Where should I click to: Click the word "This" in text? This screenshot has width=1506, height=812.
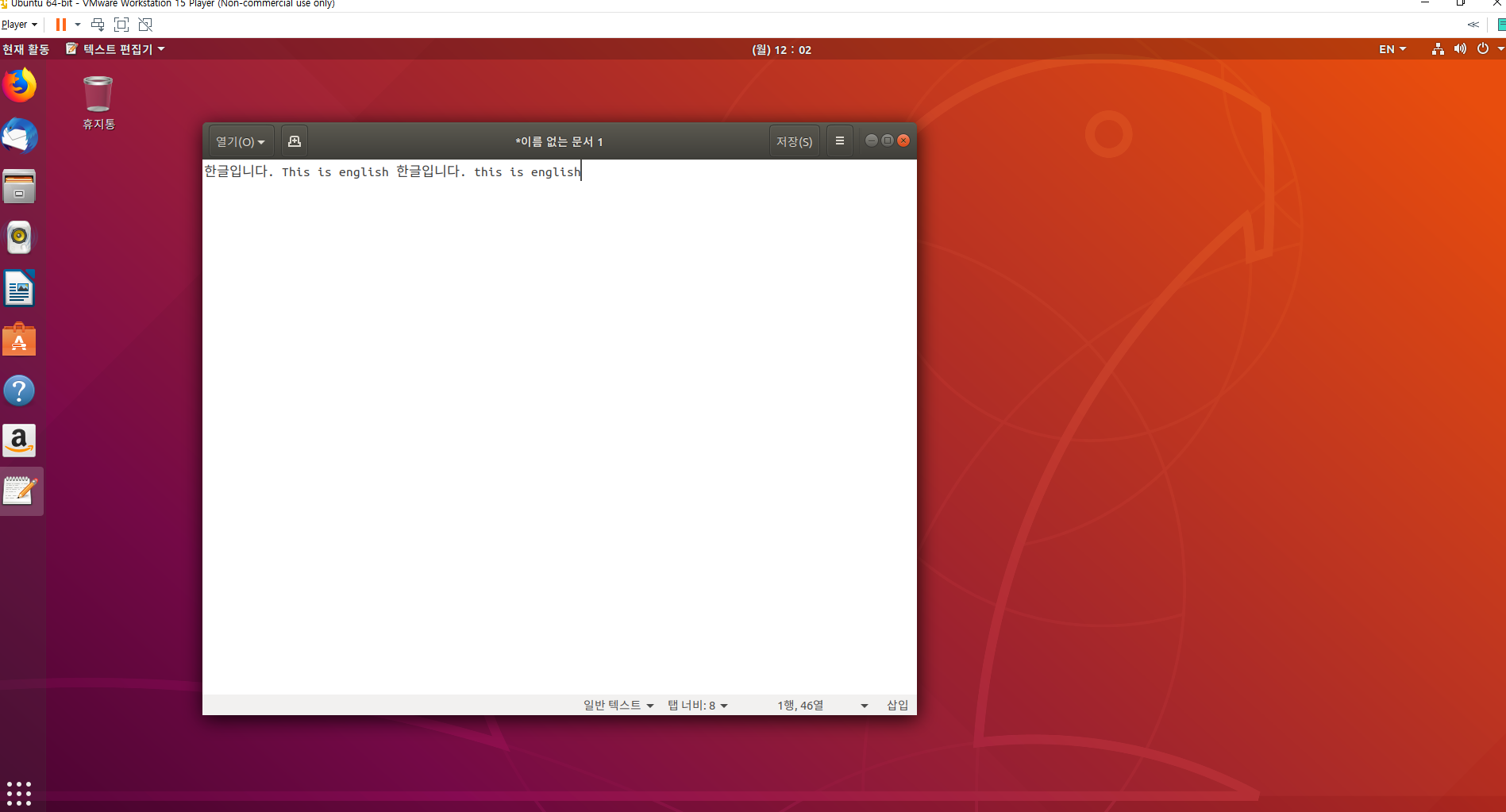(295, 171)
